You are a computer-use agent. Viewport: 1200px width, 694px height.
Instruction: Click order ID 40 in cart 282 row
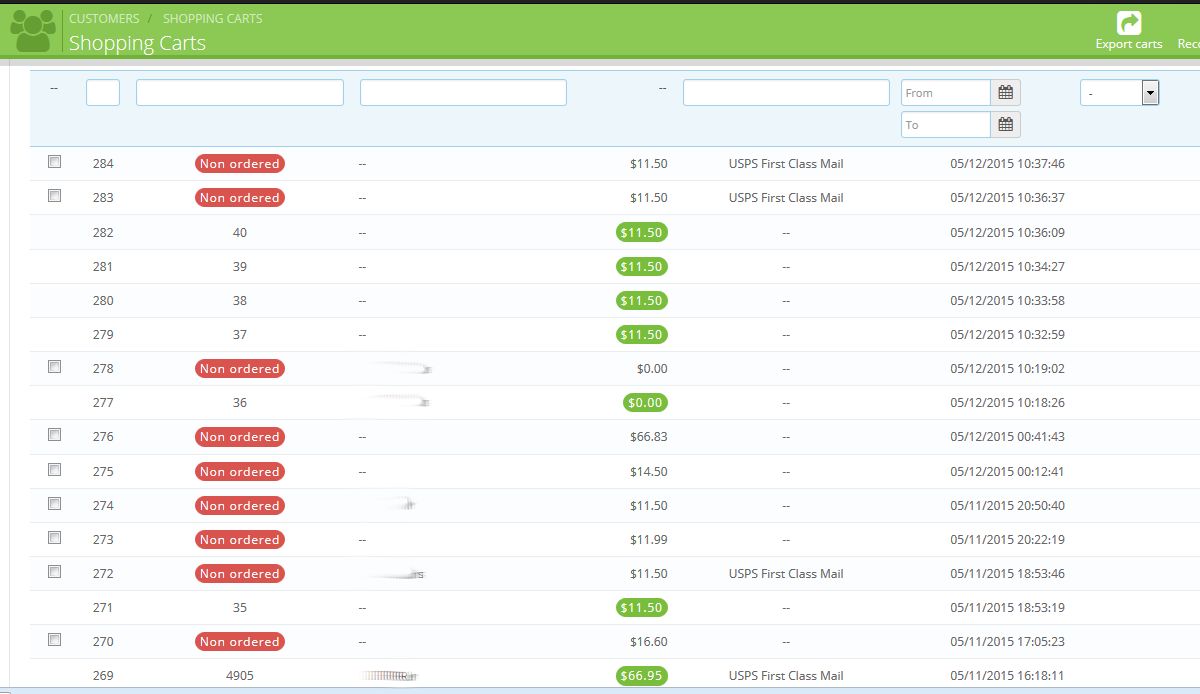coord(240,233)
